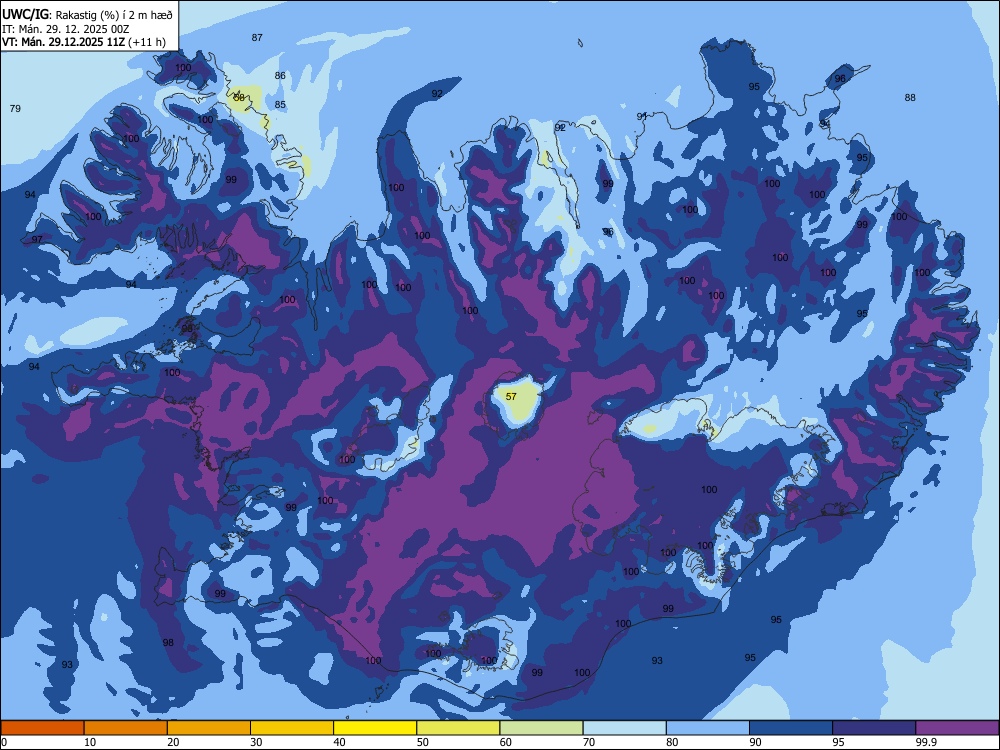Pick the 20–30 amber legend swatch
Screen dimensions: 1000x750
[209, 728]
